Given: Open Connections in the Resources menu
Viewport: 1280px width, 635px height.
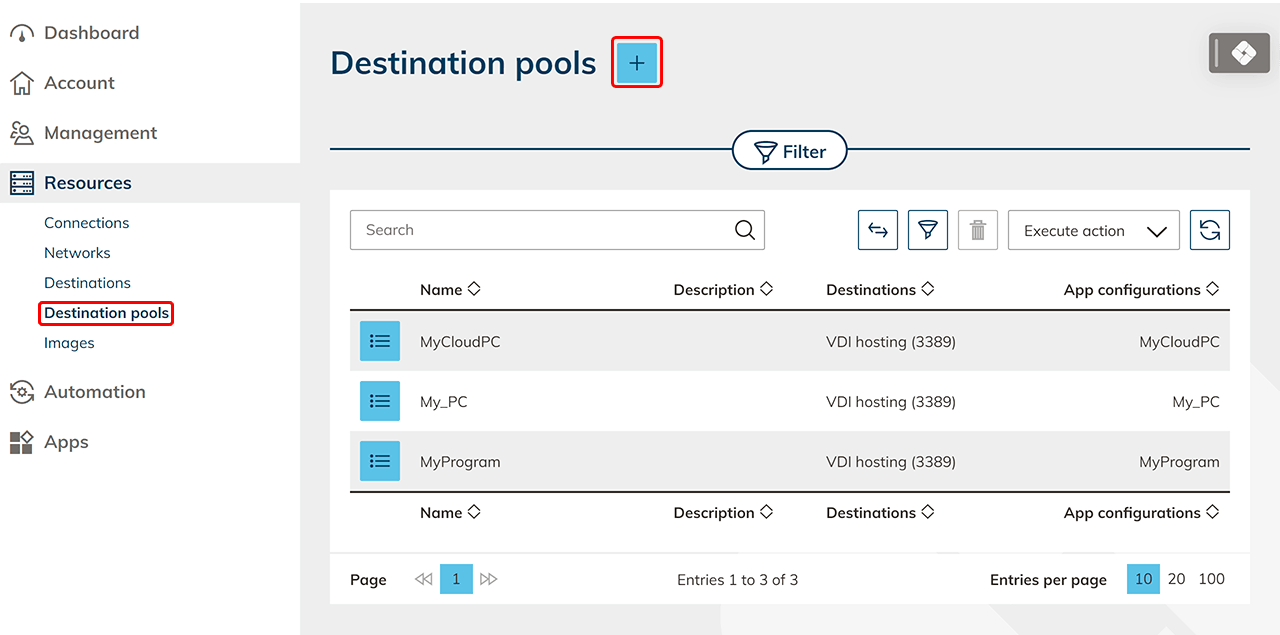Looking at the screenshot, I should [x=87, y=223].
